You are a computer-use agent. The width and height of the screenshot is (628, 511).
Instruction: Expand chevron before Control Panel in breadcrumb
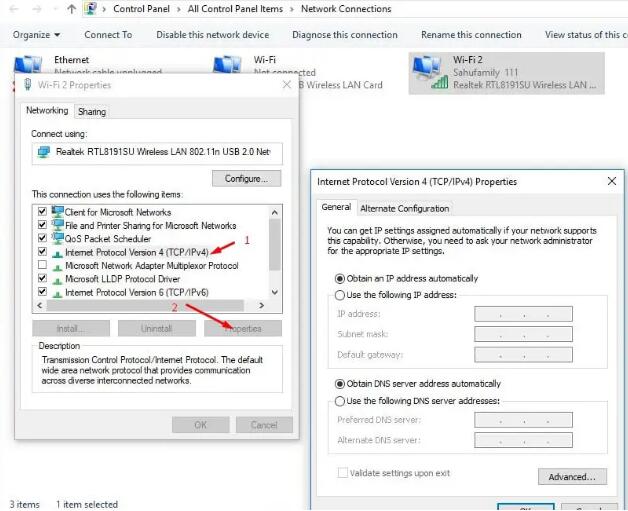pyautogui.click(x=104, y=9)
